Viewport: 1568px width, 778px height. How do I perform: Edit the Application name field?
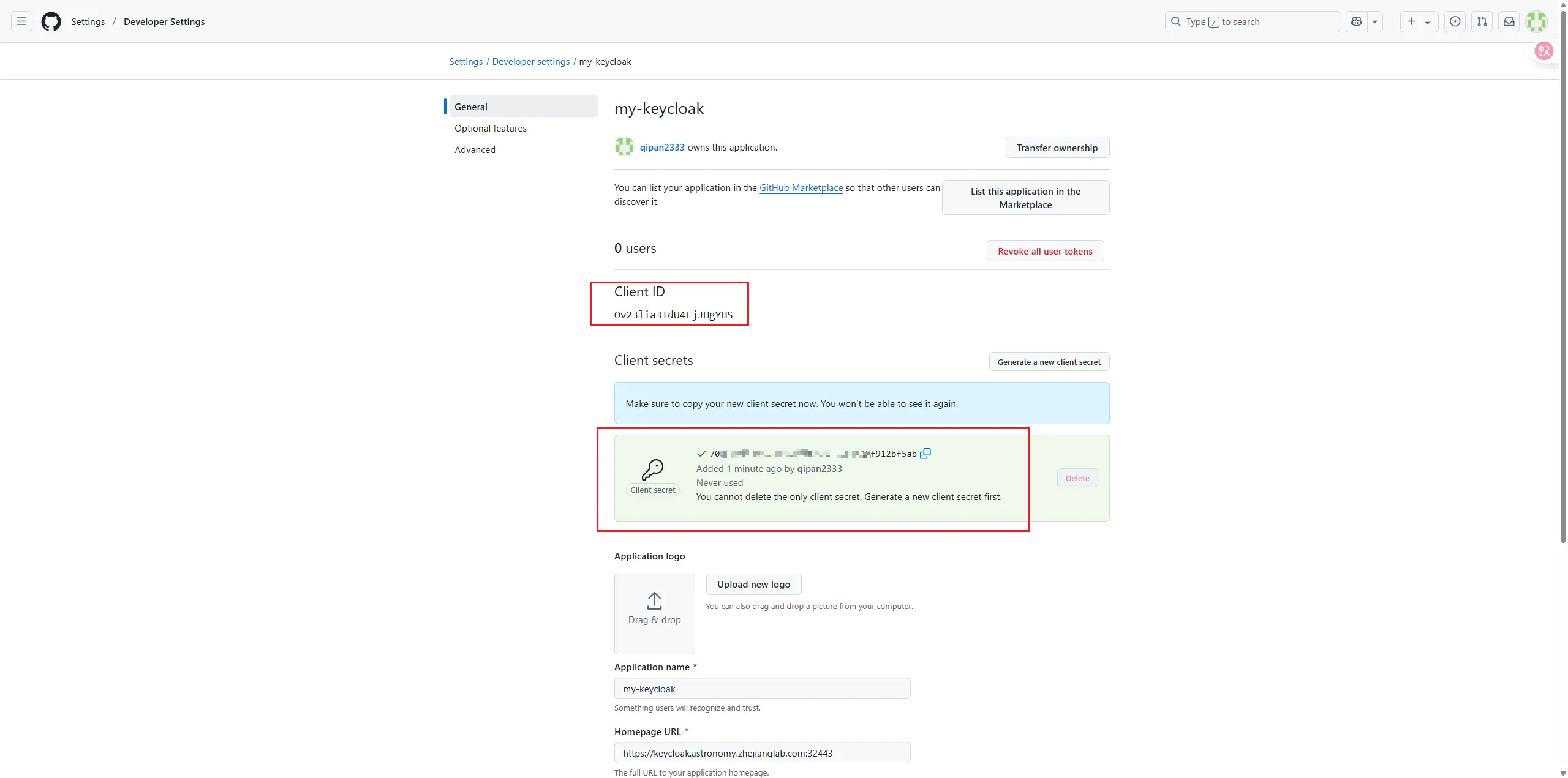point(762,689)
